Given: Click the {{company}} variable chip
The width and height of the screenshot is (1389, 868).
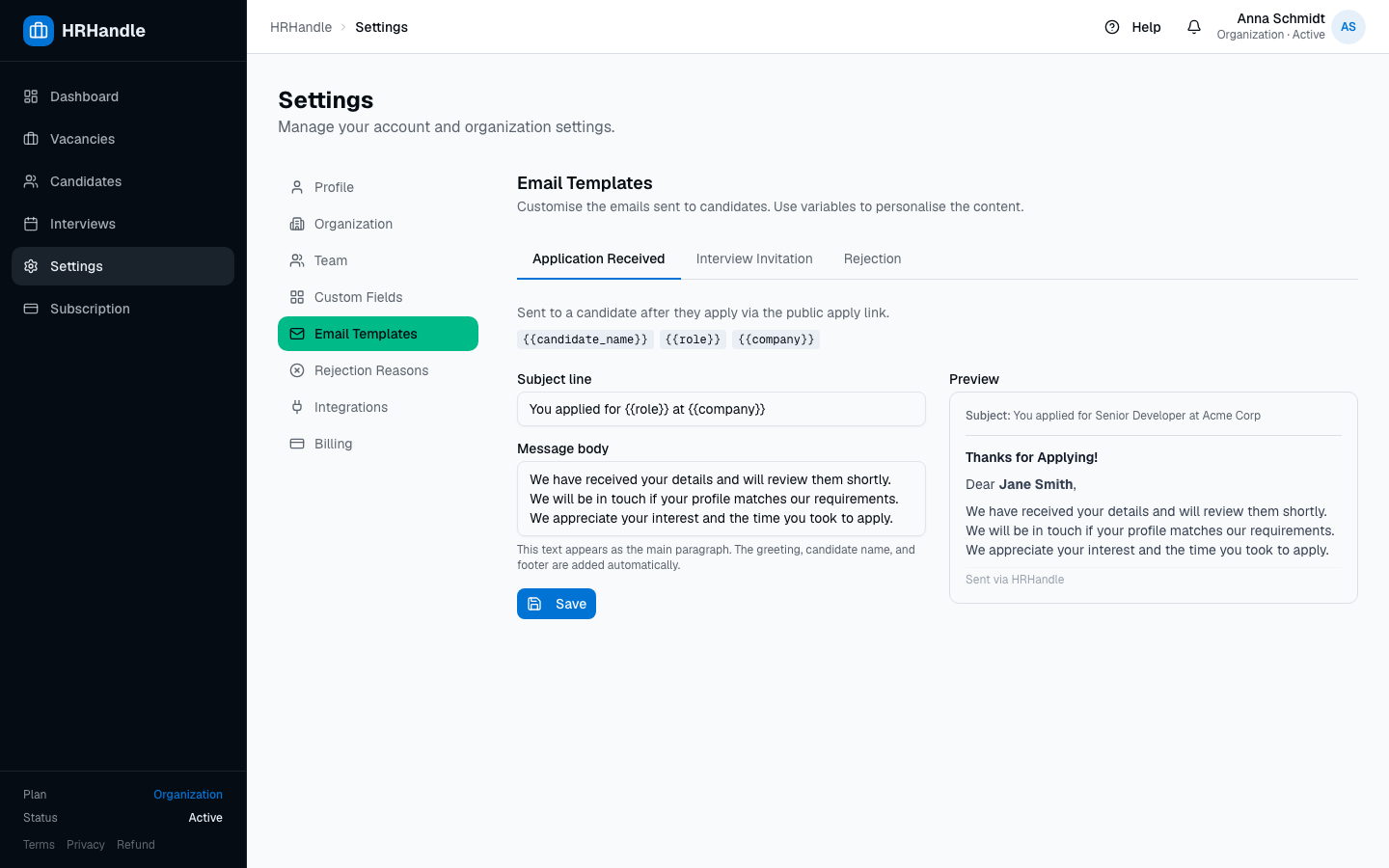Looking at the screenshot, I should (x=776, y=339).
